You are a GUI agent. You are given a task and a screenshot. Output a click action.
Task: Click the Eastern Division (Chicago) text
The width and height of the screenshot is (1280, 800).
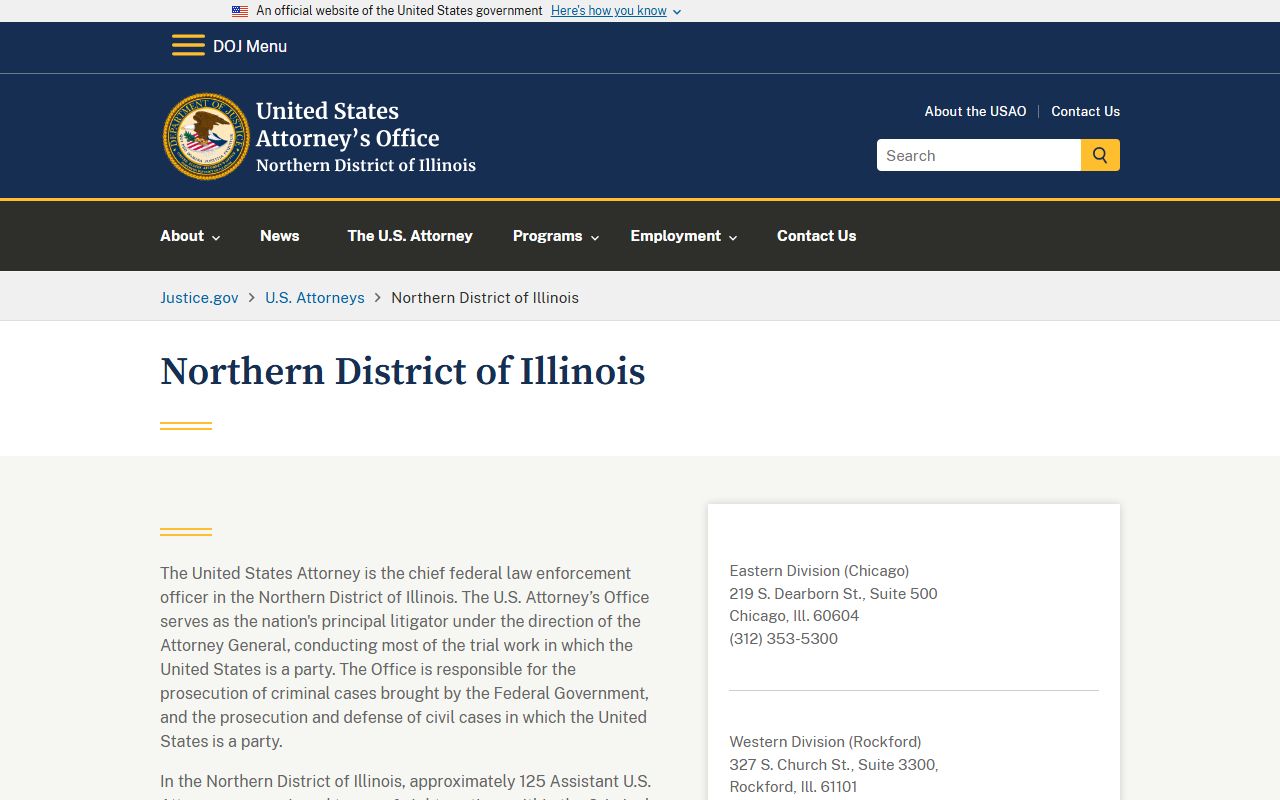click(819, 571)
